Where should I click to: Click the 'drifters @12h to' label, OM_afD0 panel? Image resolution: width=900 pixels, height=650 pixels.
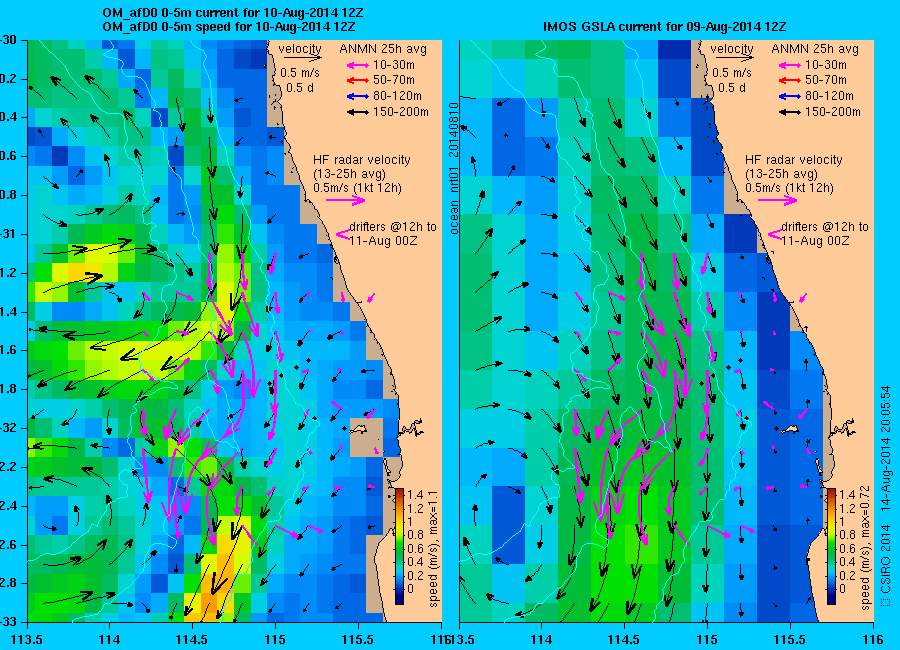pyautogui.click(x=393, y=227)
